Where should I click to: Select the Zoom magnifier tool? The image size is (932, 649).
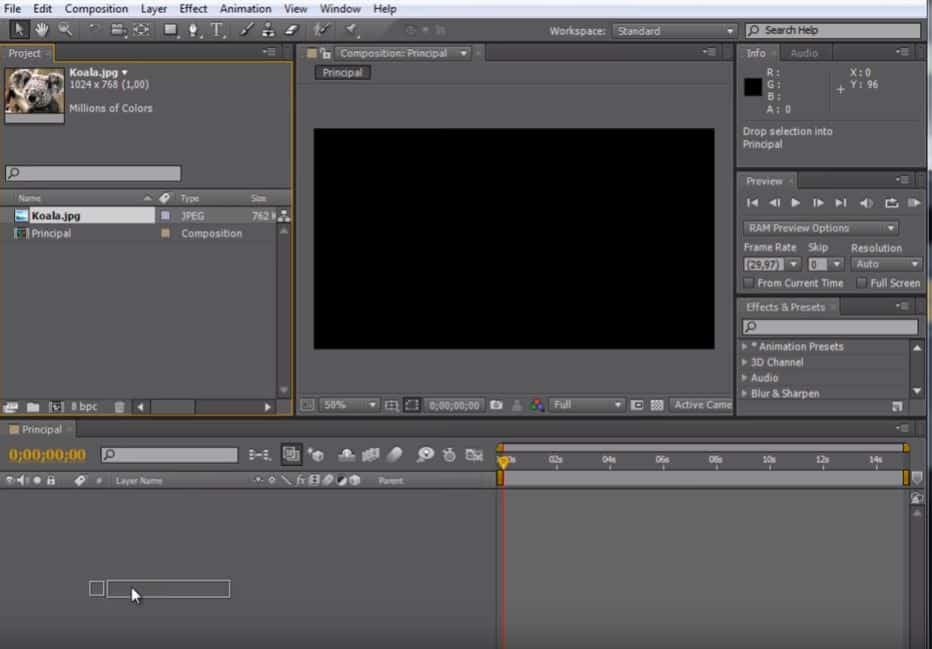click(x=65, y=30)
